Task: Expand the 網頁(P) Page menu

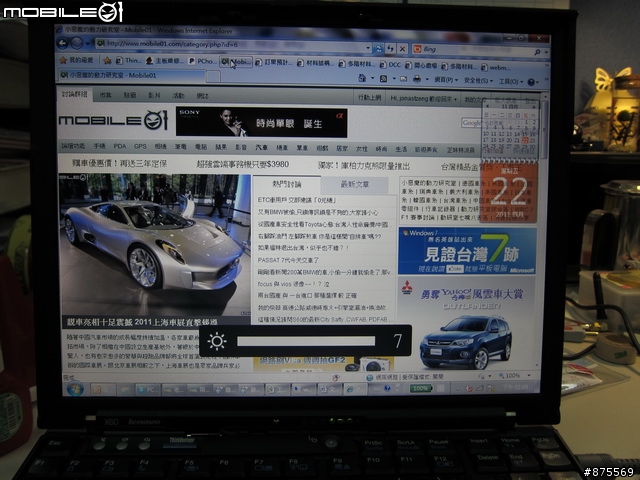Action: pyautogui.click(x=446, y=80)
